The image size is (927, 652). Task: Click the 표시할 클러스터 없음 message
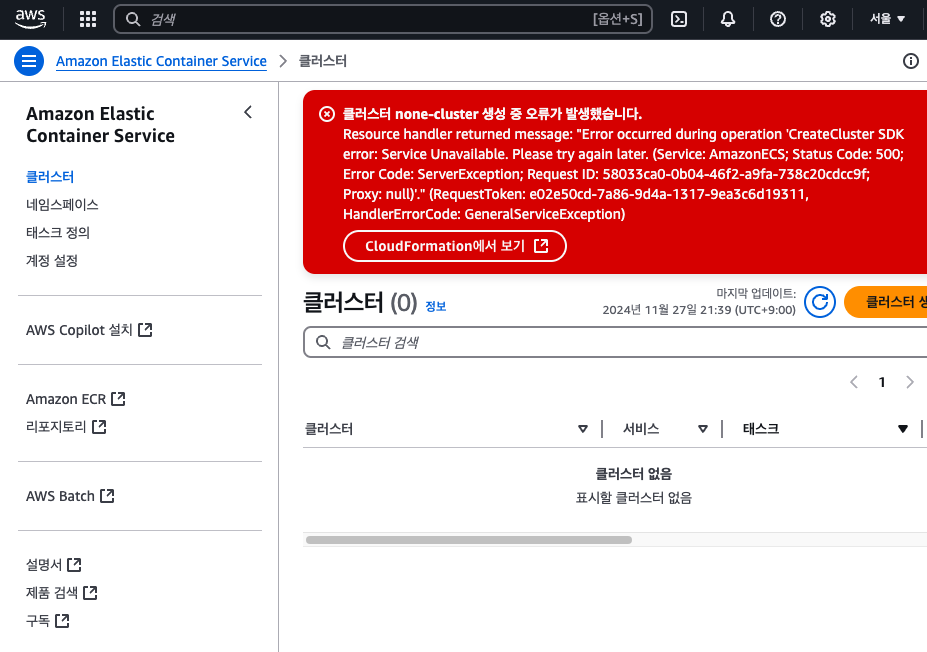click(633, 498)
